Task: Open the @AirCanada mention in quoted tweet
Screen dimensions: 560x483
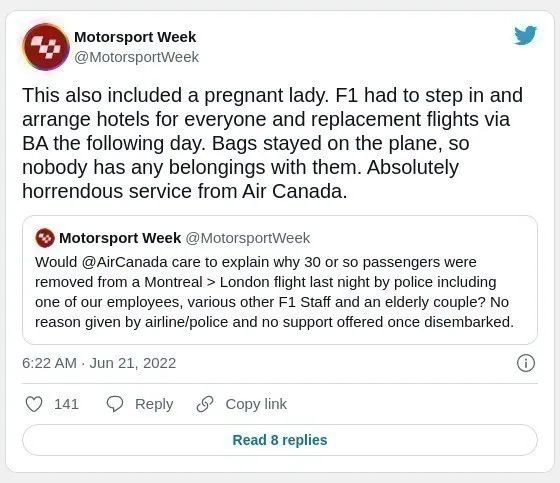Action: pos(124,262)
